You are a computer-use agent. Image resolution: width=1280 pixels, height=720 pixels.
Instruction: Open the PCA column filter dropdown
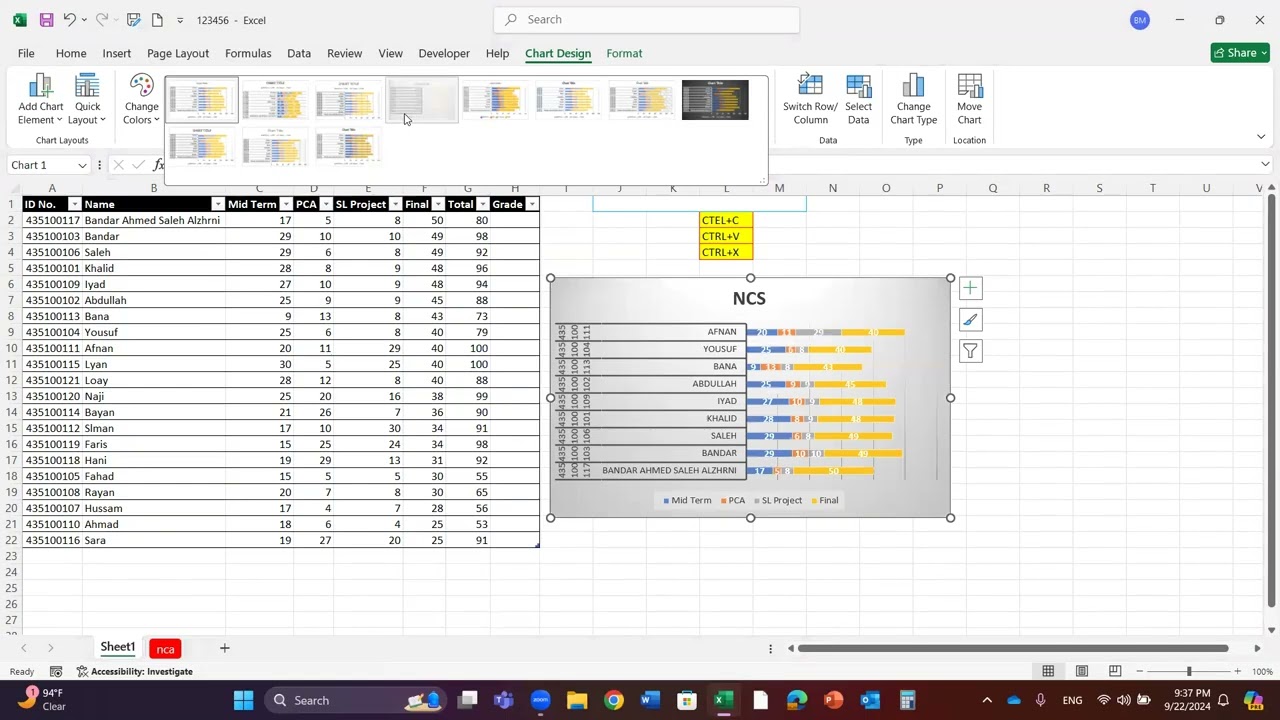(325, 204)
